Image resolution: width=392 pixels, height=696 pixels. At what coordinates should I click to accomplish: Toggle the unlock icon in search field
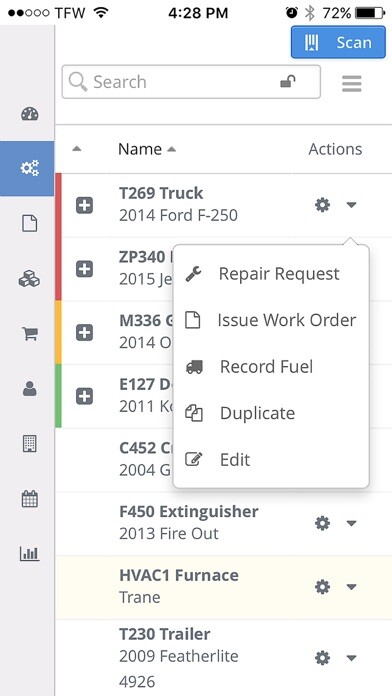tap(288, 82)
